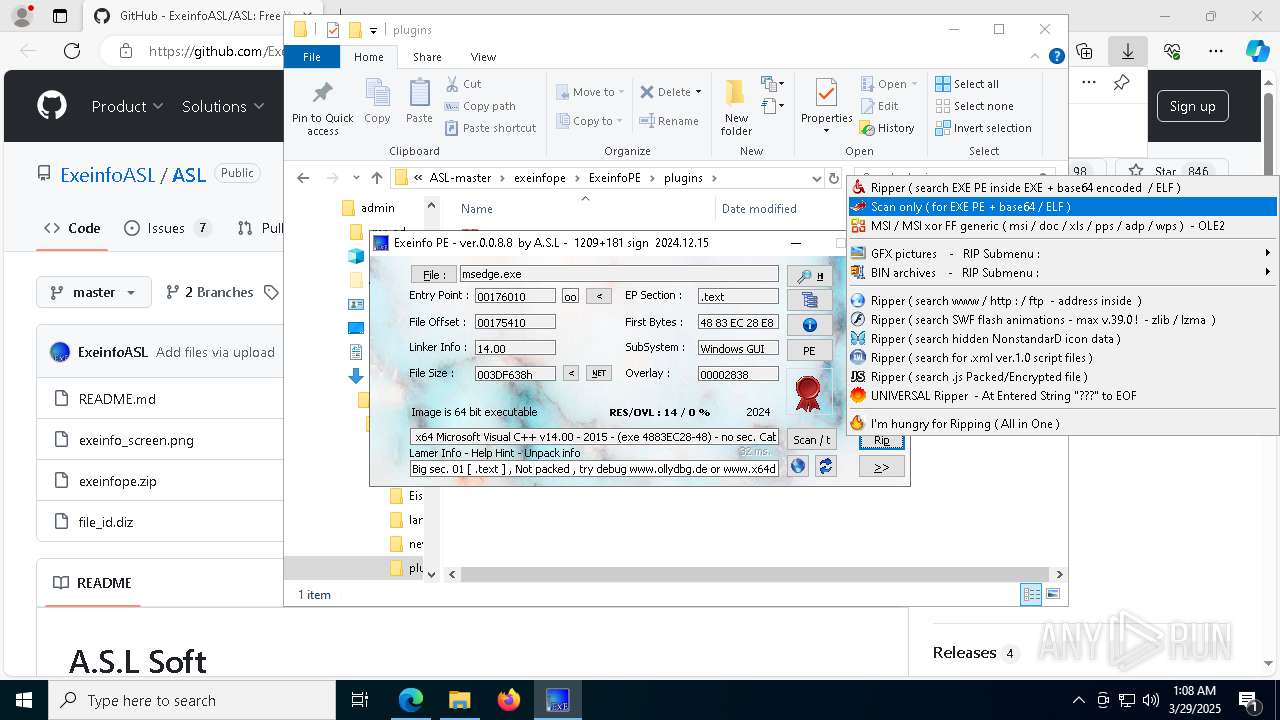Click the .NET button next to File Size

[599, 373]
